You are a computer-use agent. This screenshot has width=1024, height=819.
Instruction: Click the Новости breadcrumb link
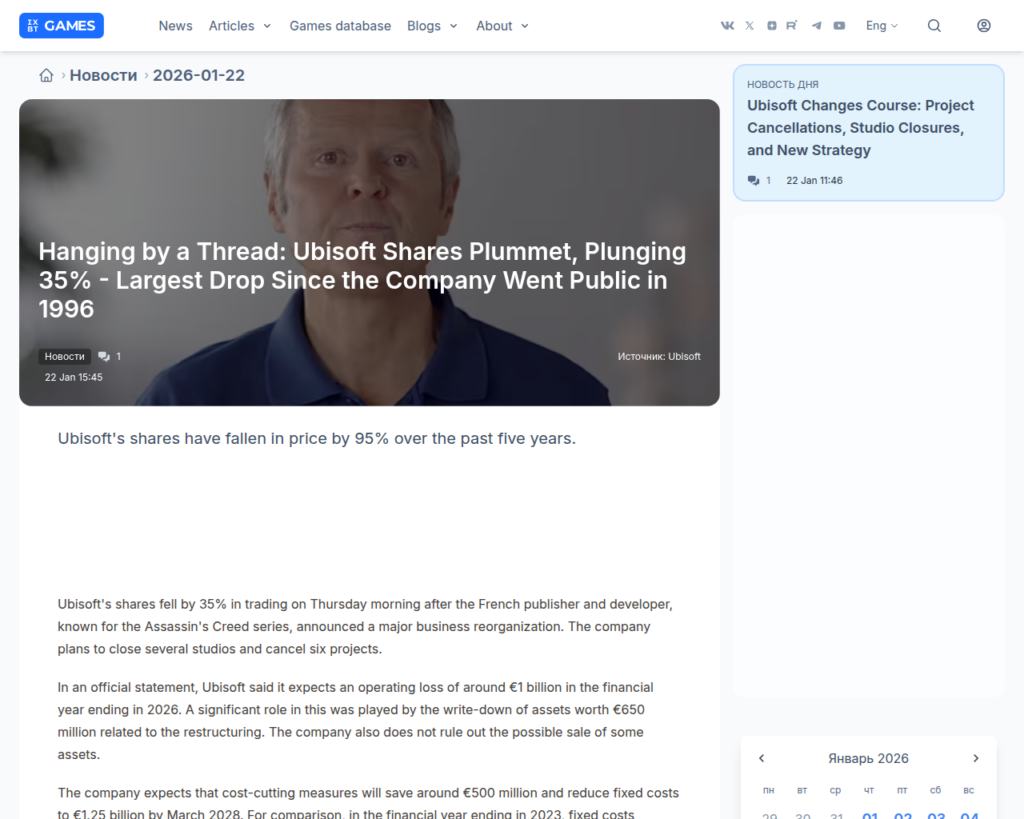103,76
